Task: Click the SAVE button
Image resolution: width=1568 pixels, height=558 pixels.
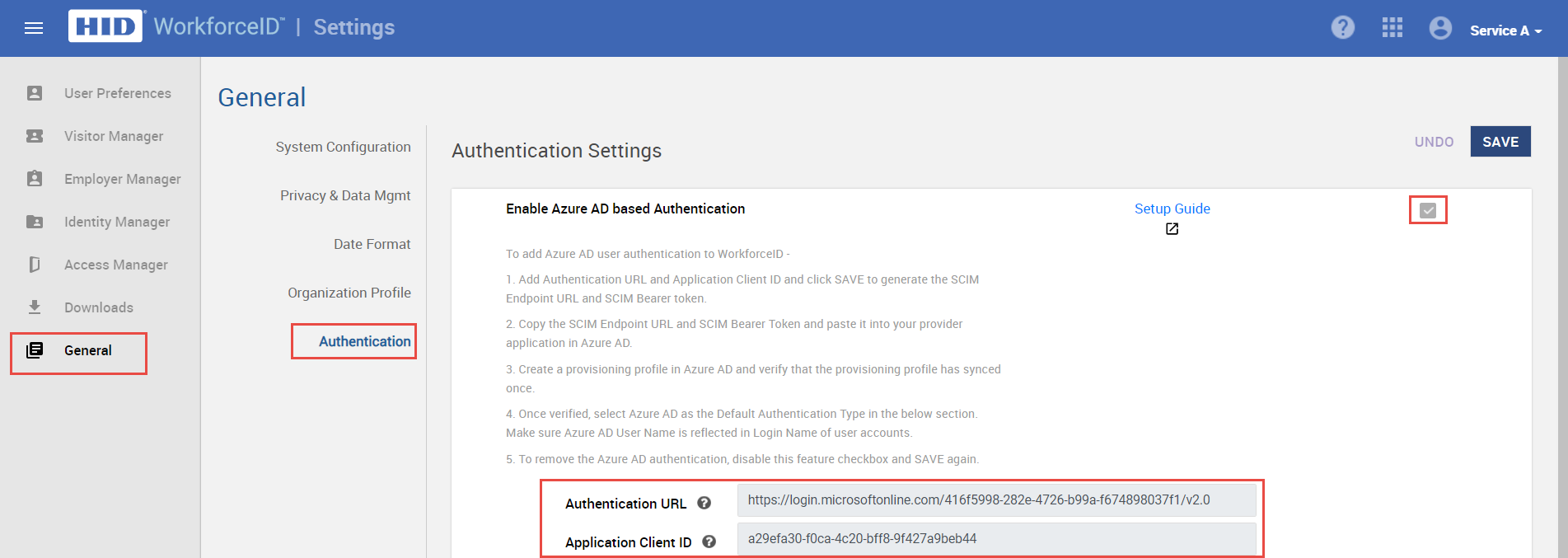Action: point(1500,142)
